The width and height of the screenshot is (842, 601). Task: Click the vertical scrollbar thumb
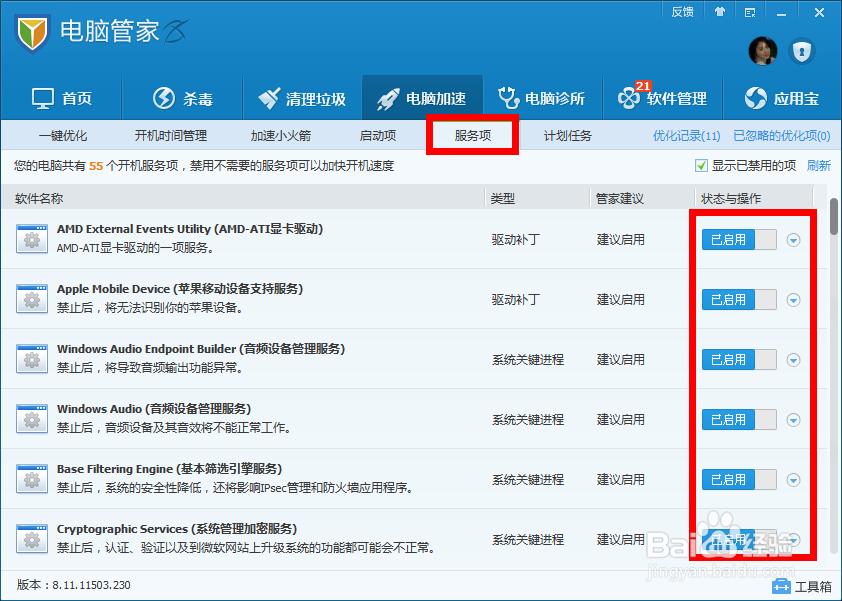coord(833,216)
